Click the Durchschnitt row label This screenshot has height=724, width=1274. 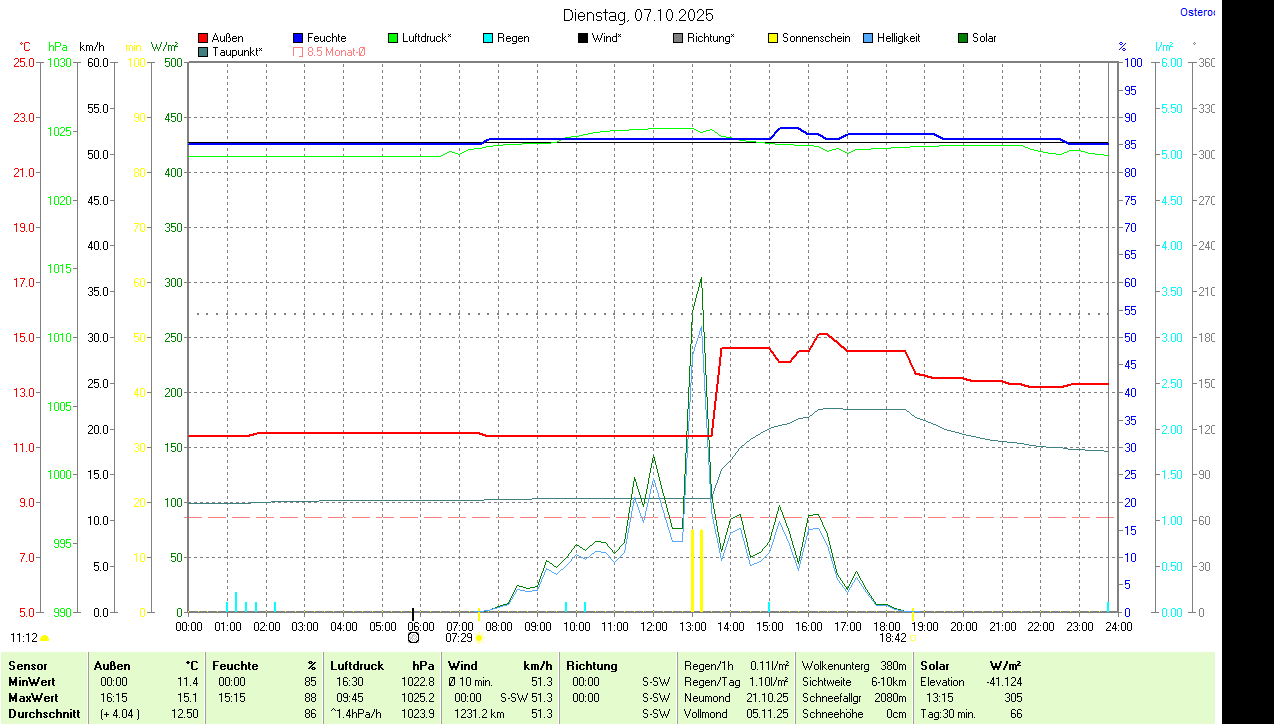(43, 714)
